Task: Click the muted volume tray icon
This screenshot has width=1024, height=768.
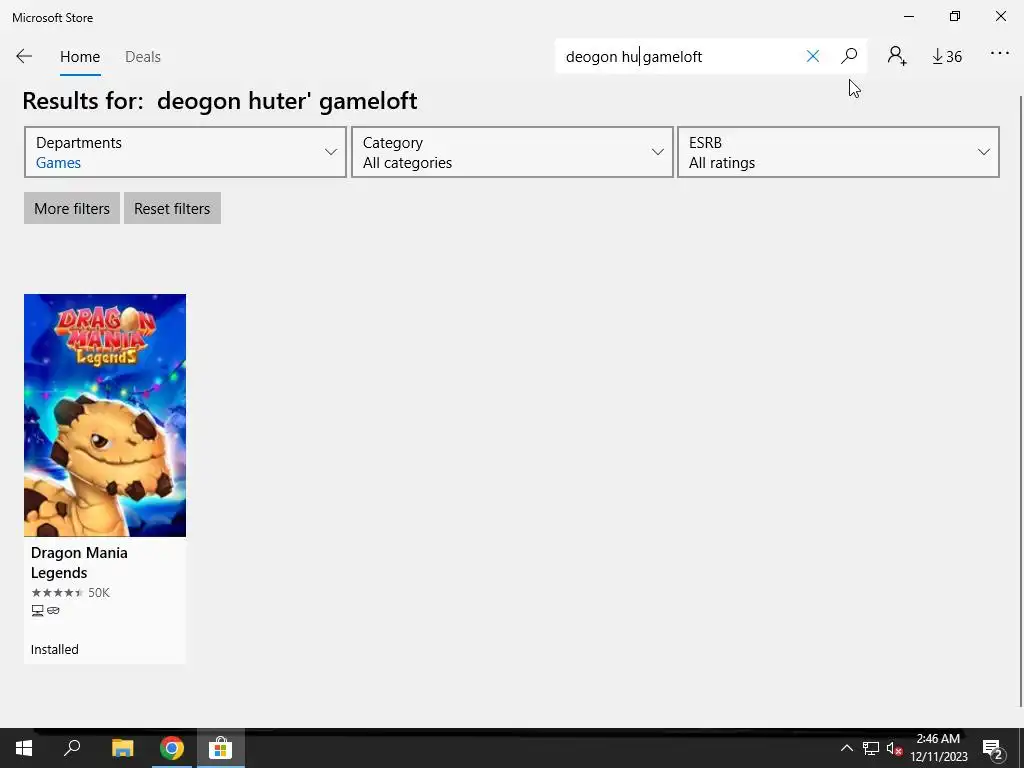Action: (x=894, y=748)
